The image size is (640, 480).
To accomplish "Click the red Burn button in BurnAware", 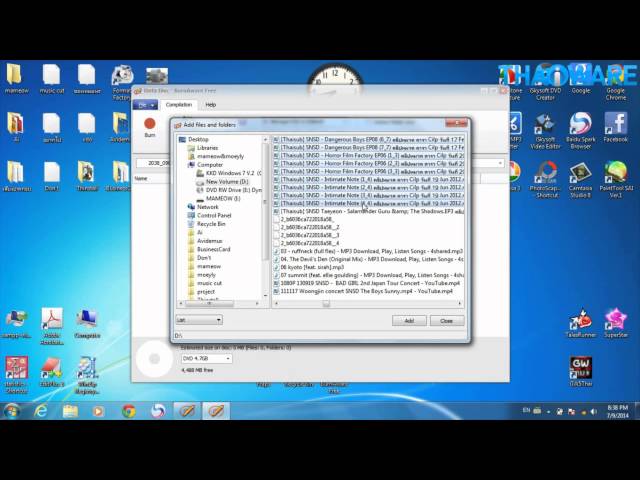I will (150, 127).
